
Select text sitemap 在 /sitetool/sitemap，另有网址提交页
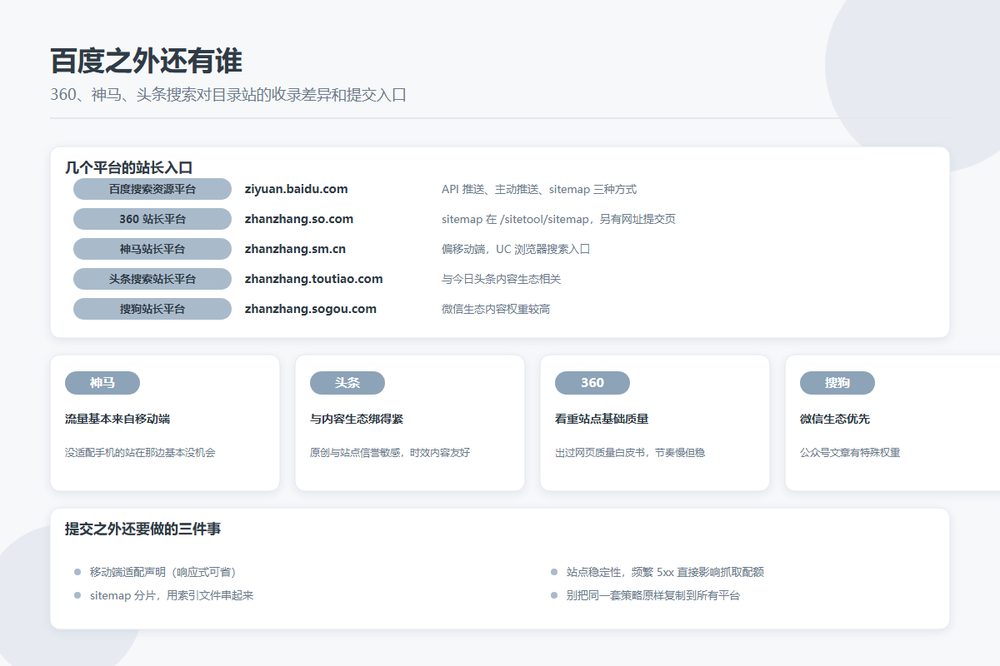coord(558,219)
